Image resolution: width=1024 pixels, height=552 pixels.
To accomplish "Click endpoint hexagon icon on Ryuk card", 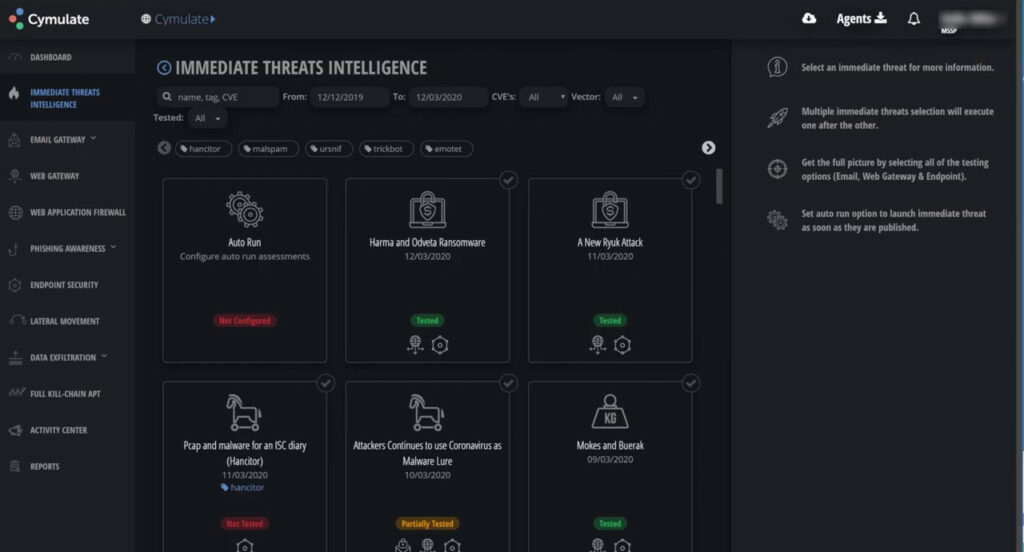I will coord(622,345).
